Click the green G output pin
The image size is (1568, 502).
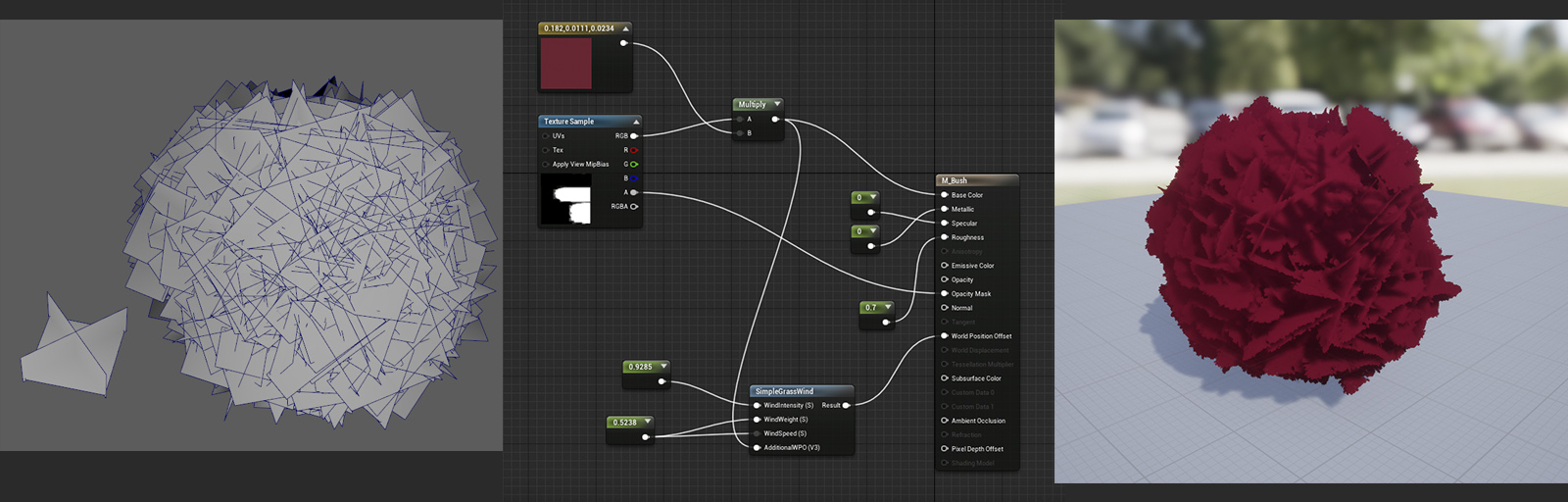(x=634, y=164)
